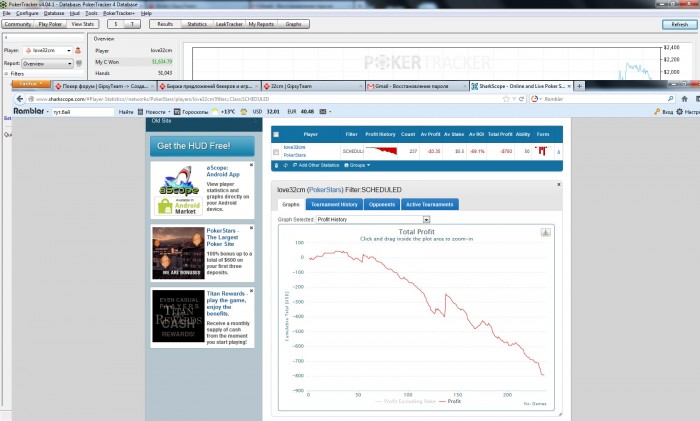Open the PokerTracker File menu
The height and width of the screenshot is (421, 700).
point(7,13)
